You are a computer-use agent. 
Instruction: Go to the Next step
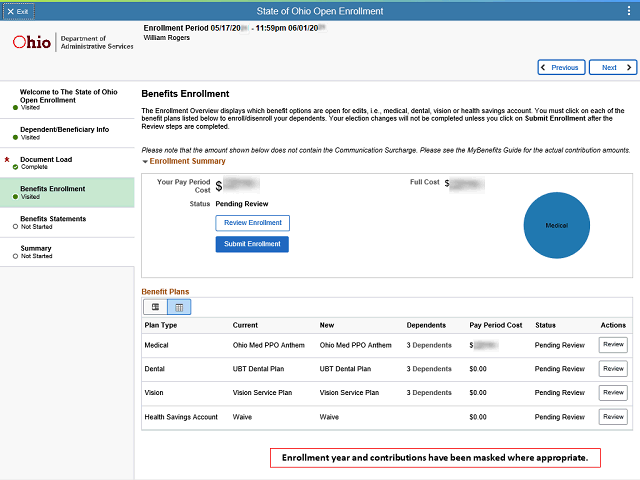pos(613,67)
